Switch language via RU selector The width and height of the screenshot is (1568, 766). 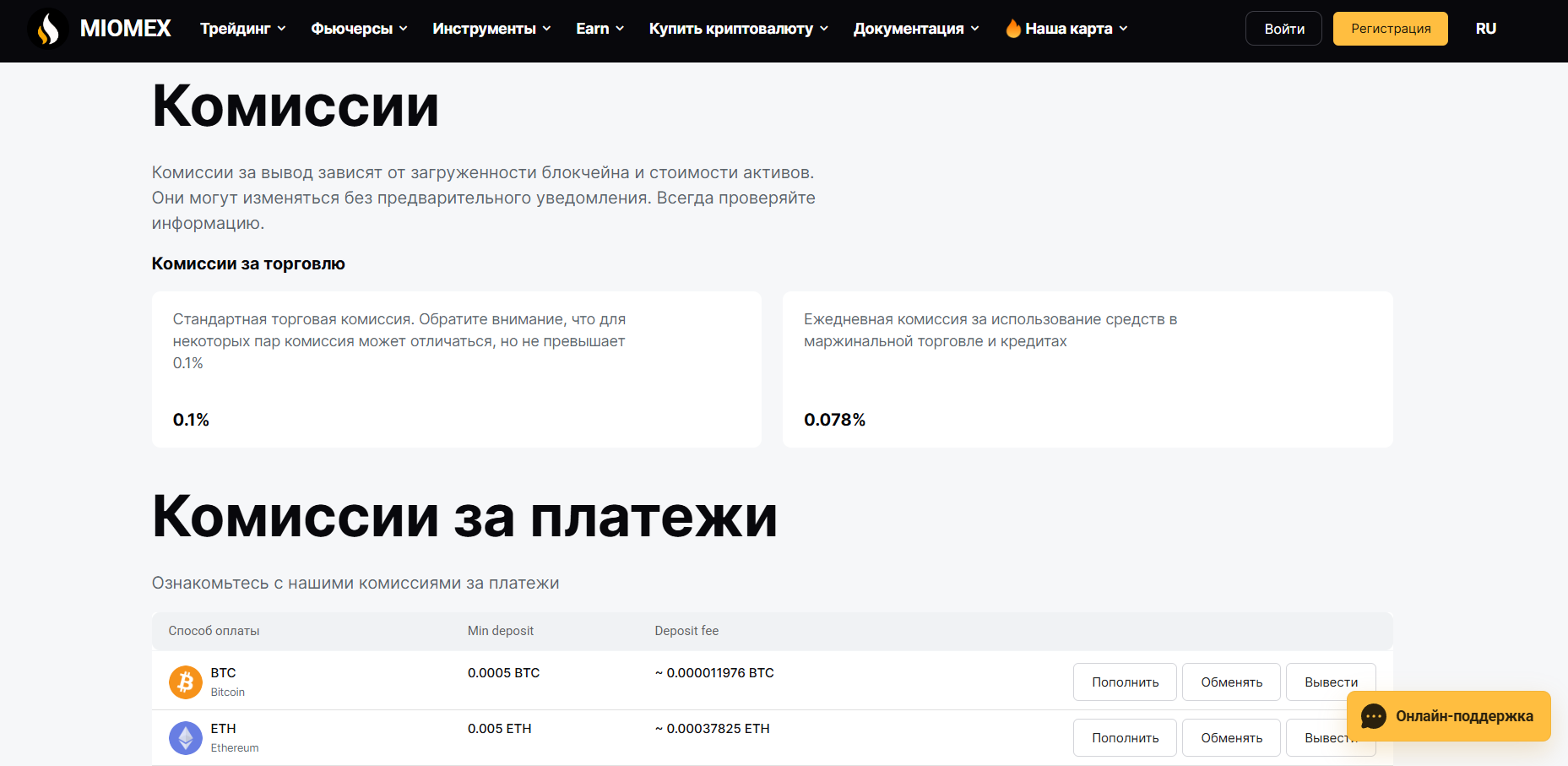click(1486, 29)
